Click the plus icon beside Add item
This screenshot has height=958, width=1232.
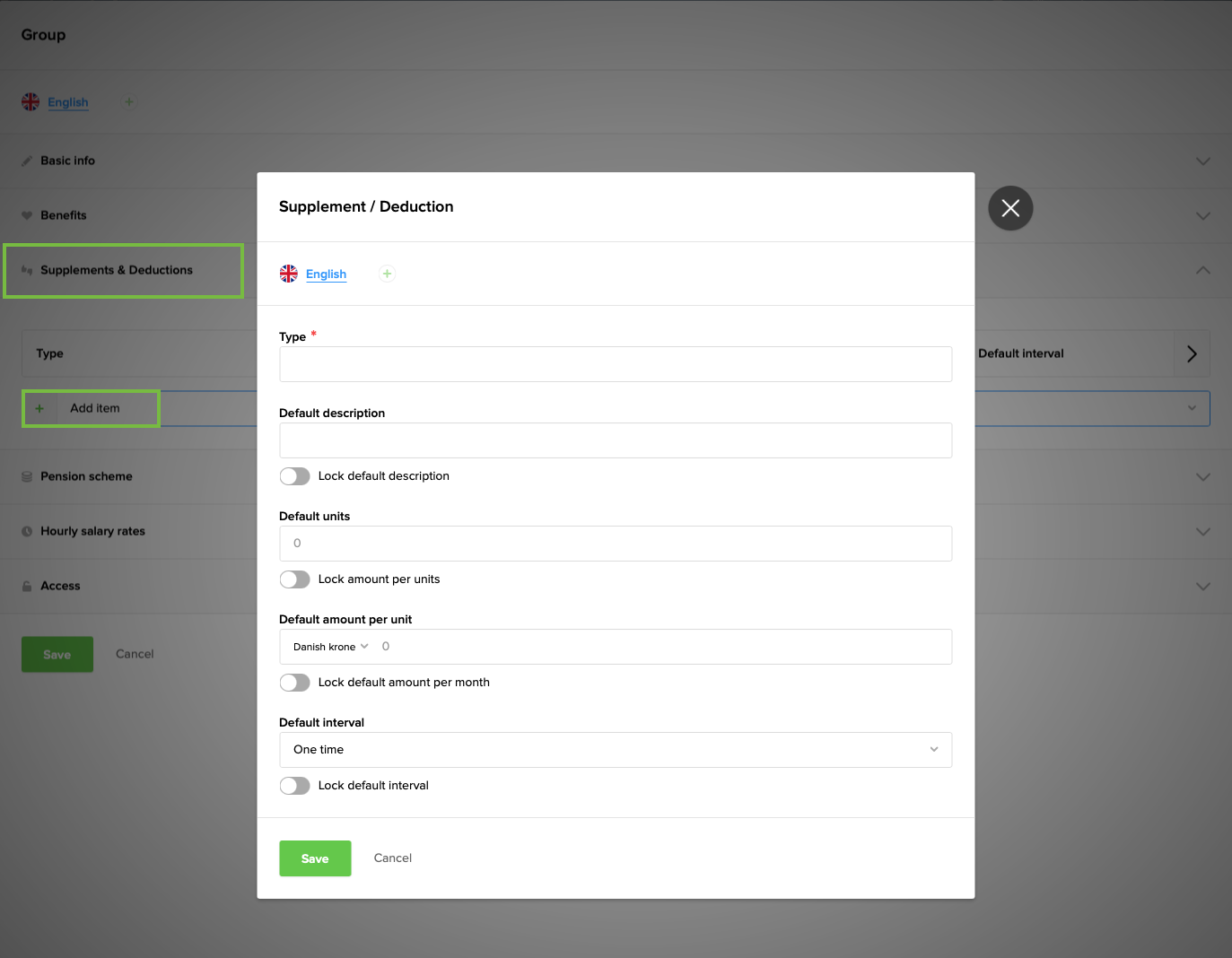pyautogui.click(x=39, y=408)
